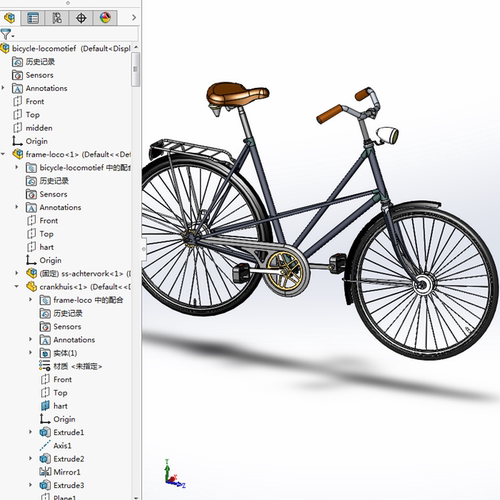This screenshot has width=500, height=500.
Task: Expand the ss-achtervork<1> component
Action: 17,273
